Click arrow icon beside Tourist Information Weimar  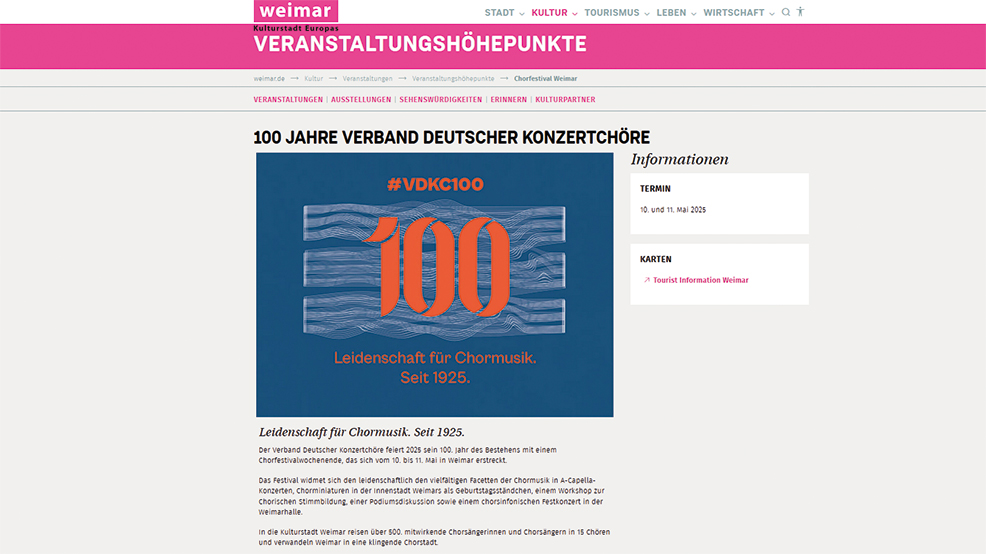tap(647, 281)
